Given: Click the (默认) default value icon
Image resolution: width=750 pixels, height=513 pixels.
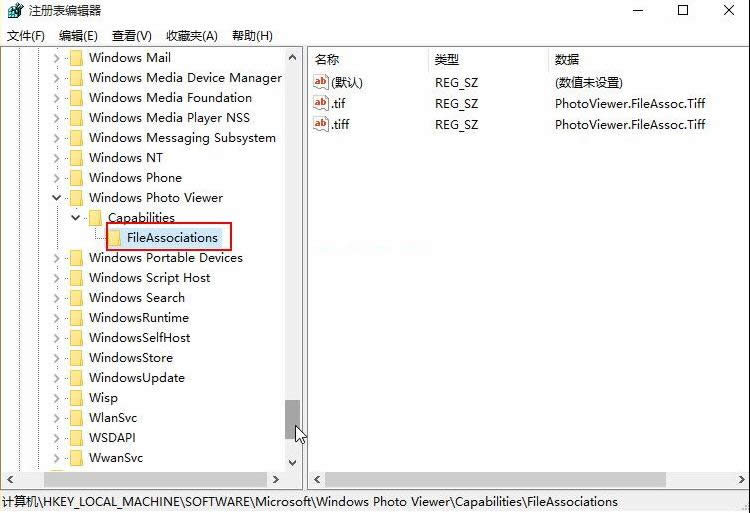Looking at the screenshot, I should (321, 83).
